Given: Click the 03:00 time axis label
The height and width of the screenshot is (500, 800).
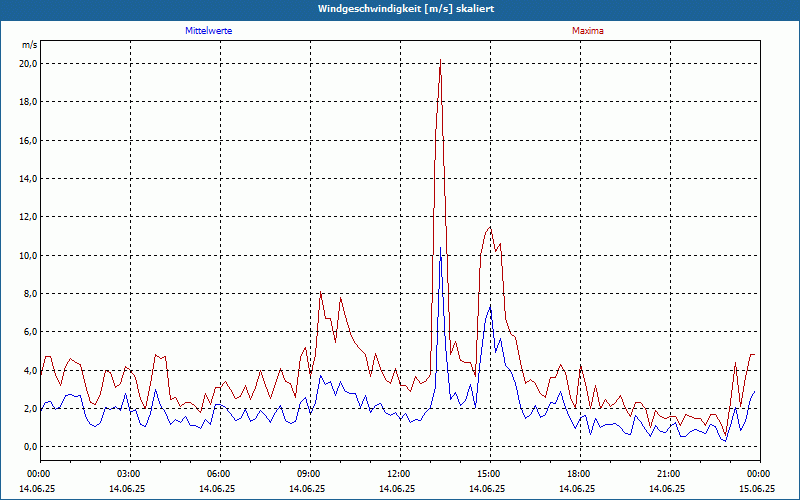Looking at the screenshot, I should pos(127,474).
